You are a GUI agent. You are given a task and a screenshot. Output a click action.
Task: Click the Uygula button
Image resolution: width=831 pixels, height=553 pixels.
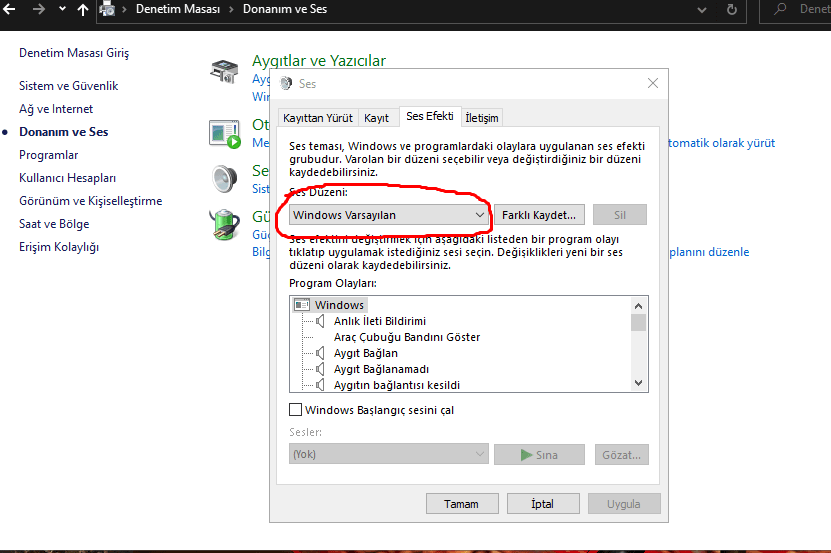coord(624,504)
